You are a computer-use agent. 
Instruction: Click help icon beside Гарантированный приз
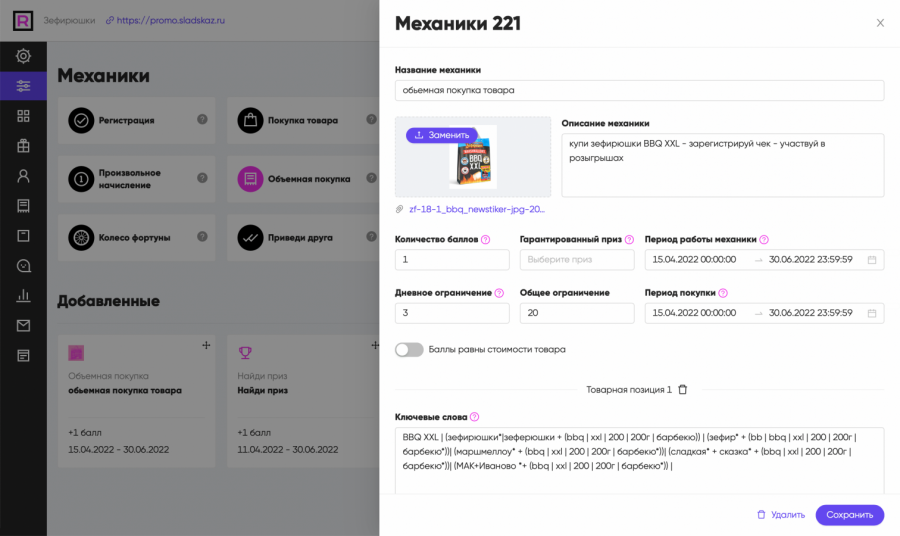click(x=630, y=240)
